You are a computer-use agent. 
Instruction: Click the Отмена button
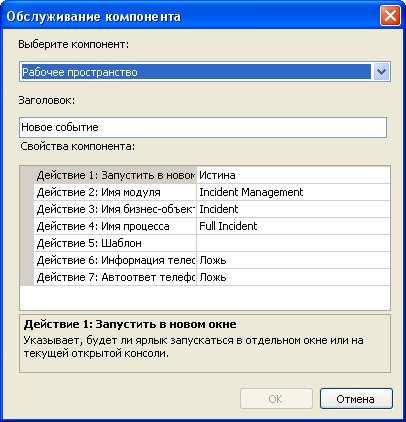[x=356, y=399]
